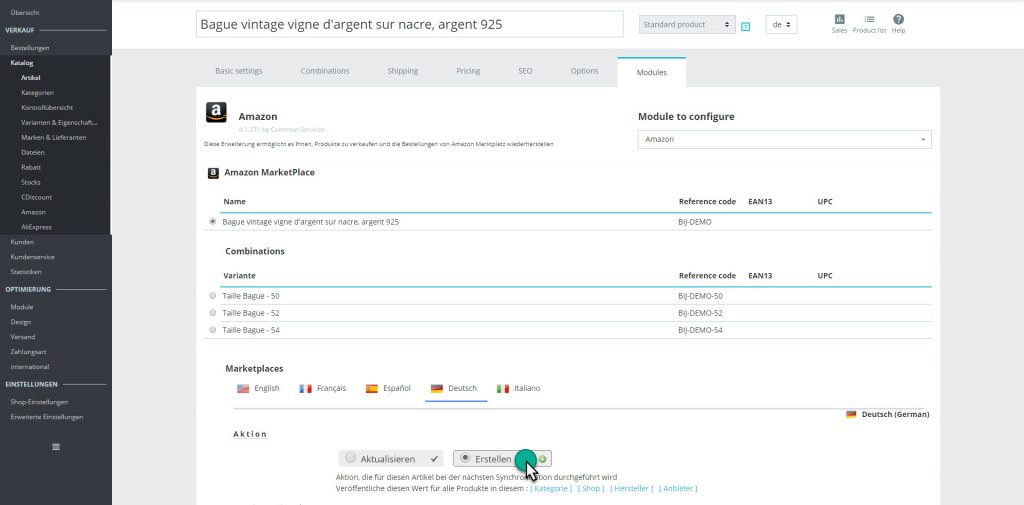Screen dimensions: 1024x505
Task: Click the Amazon module logo
Action: point(216,112)
